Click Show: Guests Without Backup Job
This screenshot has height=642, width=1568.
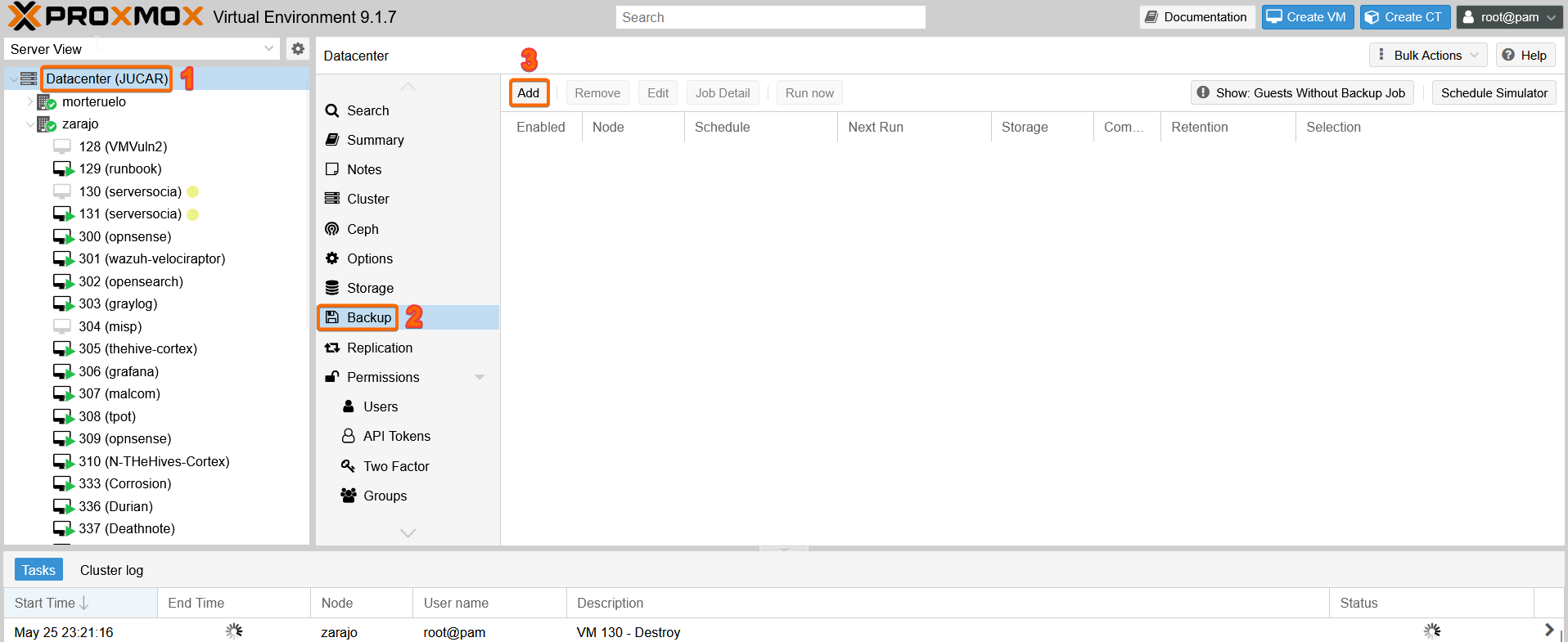pyautogui.click(x=1302, y=92)
